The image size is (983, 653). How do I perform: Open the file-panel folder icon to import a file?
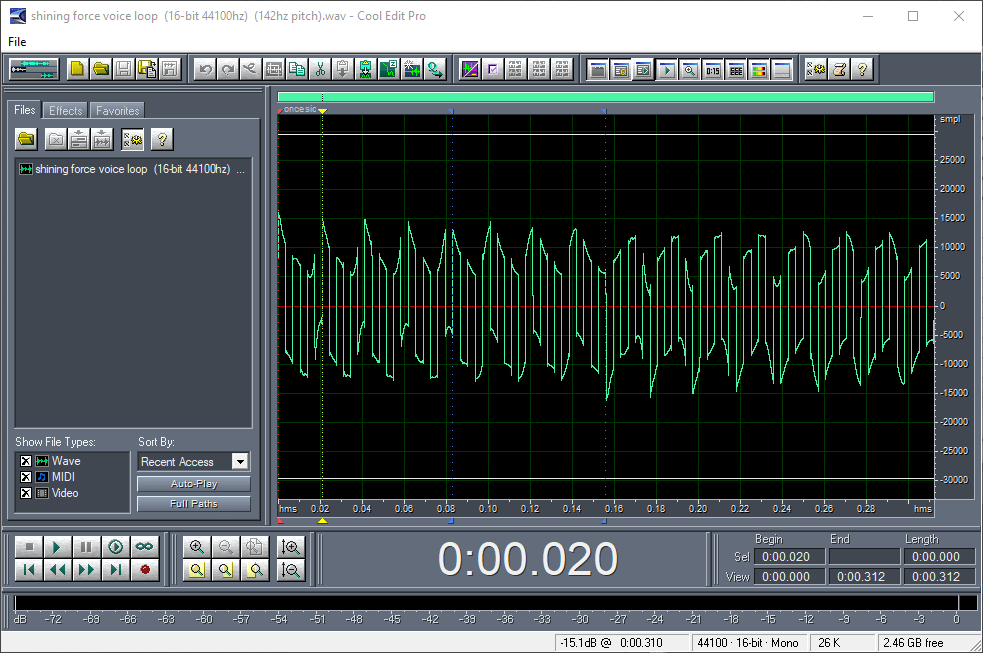[x=27, y=138]
